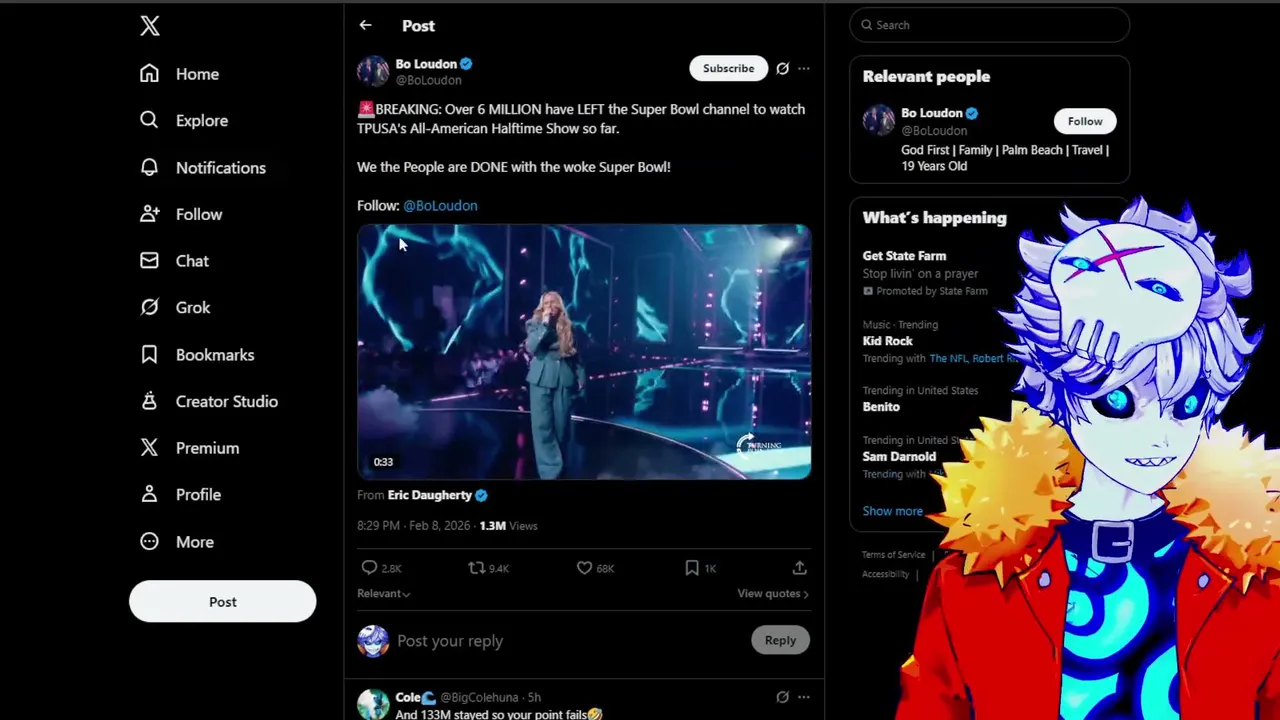Open Notifications in the sidebar
This screenshot has height=720, width=1280.
pos(220,168)
